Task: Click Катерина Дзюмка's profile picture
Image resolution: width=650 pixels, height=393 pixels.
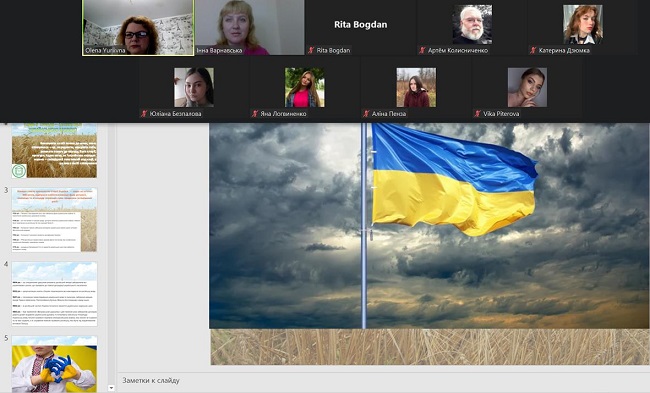Action: (583, 24)
